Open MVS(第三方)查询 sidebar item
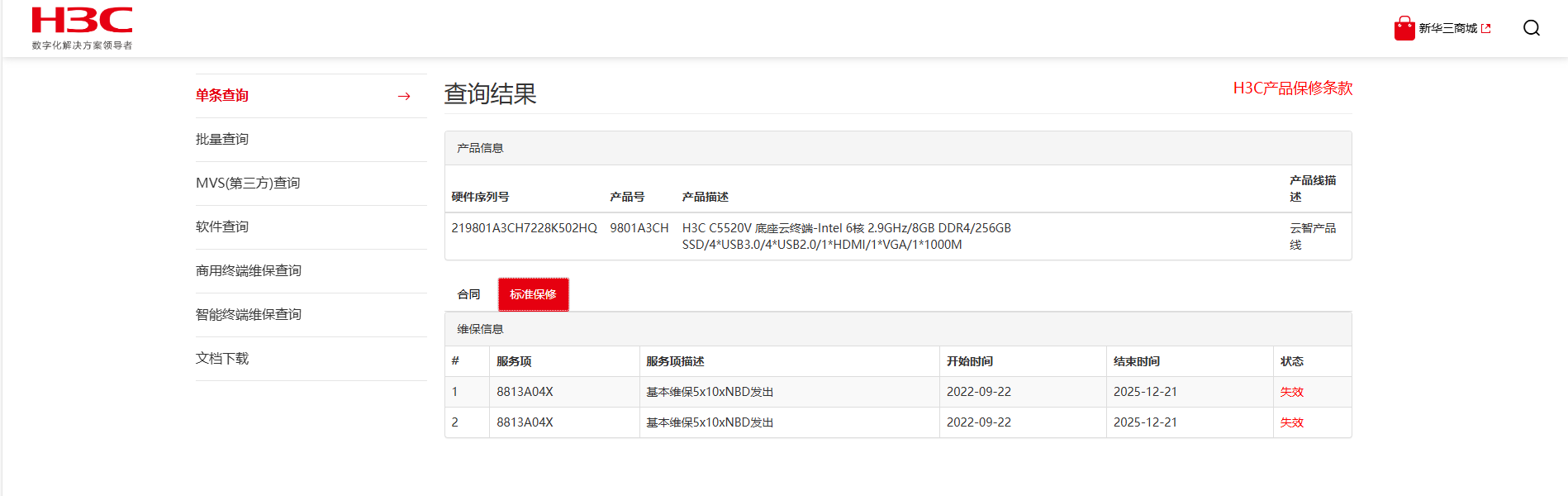 pos(248,183)
